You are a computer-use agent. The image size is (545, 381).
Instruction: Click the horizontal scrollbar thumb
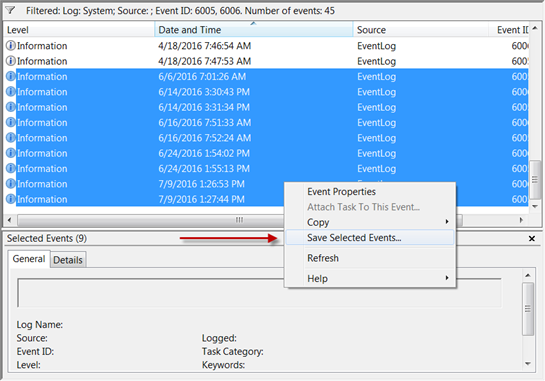coord(240,220)
